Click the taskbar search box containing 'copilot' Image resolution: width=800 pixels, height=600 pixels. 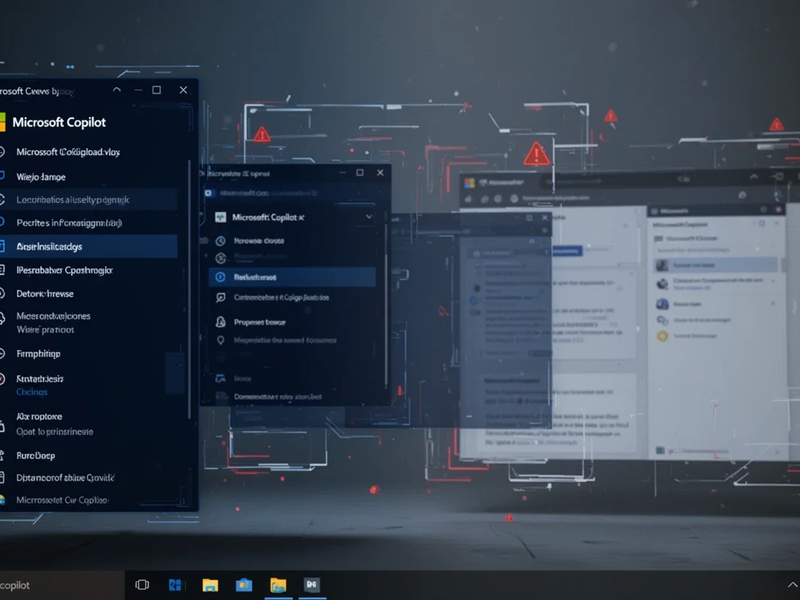[x=61, y=585]
